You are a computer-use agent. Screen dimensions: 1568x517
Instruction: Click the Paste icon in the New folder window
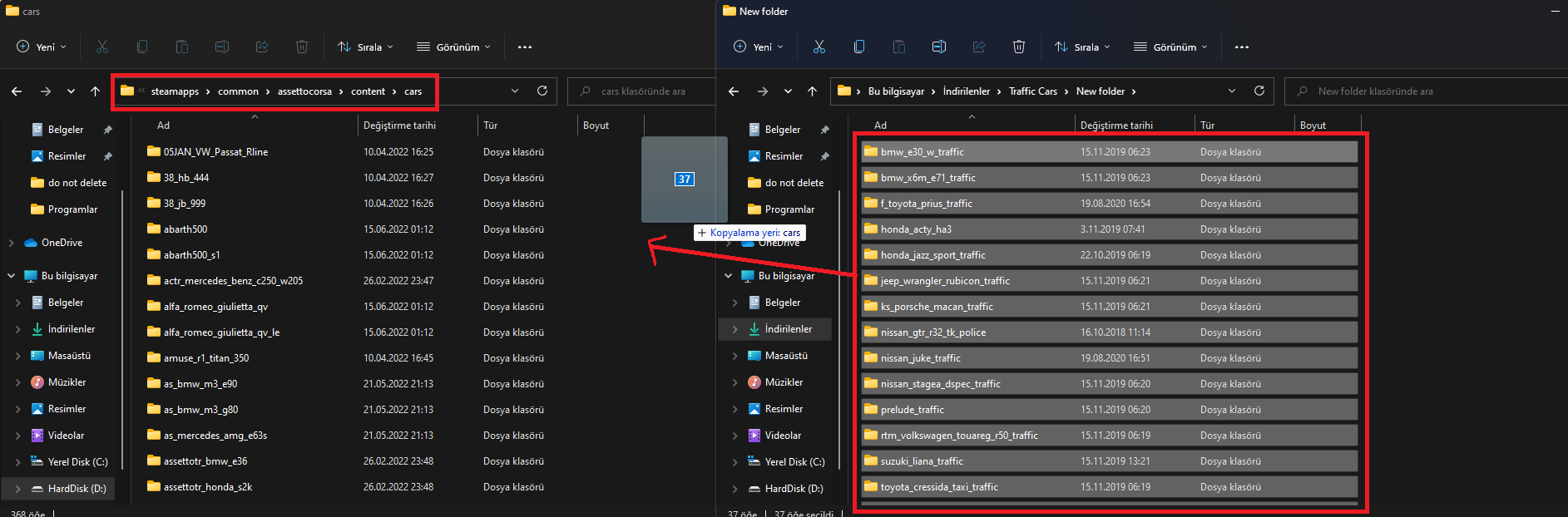point(899,47)
